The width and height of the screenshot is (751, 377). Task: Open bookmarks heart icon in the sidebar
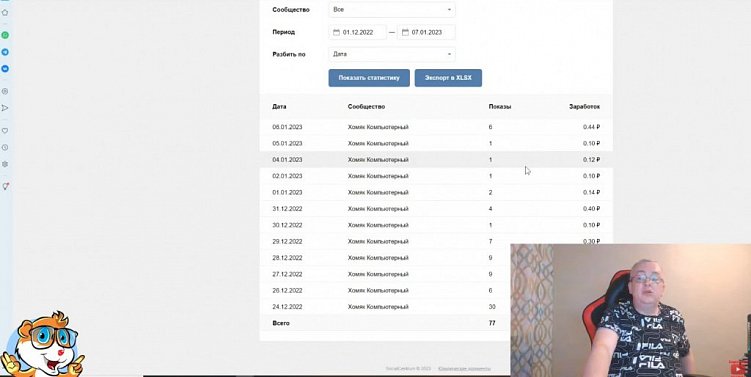click(5, 130)
